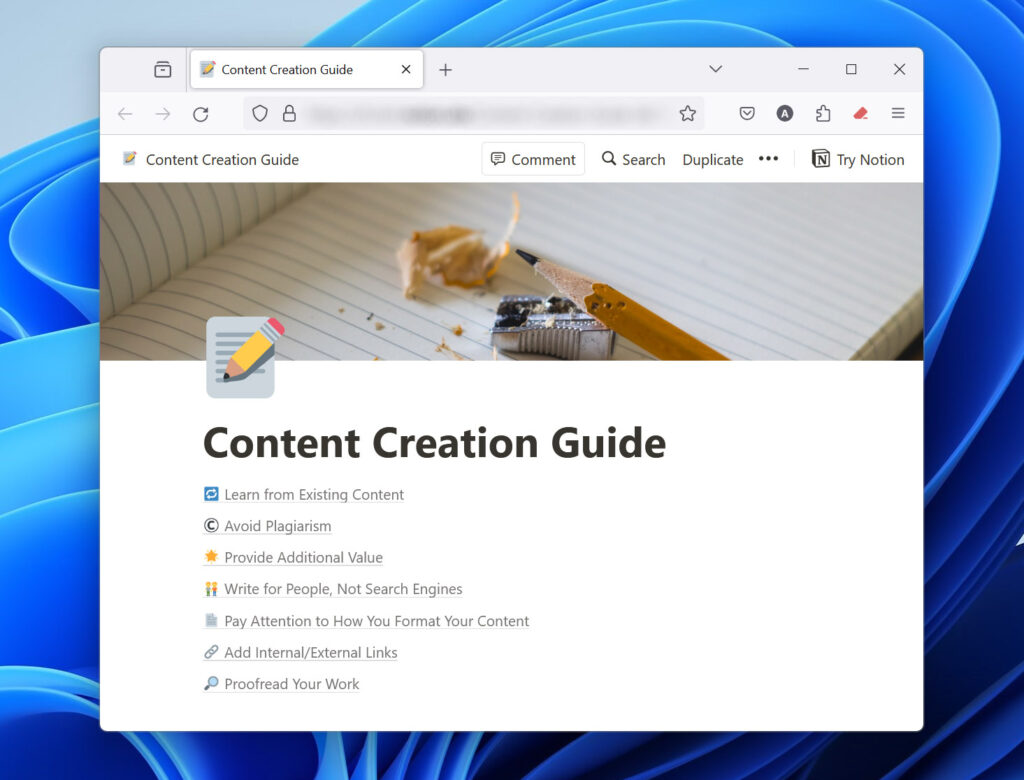Open Firefox hamburger application menu
This screenshot has width=1024, height=780.
click(x=898, y=114)
